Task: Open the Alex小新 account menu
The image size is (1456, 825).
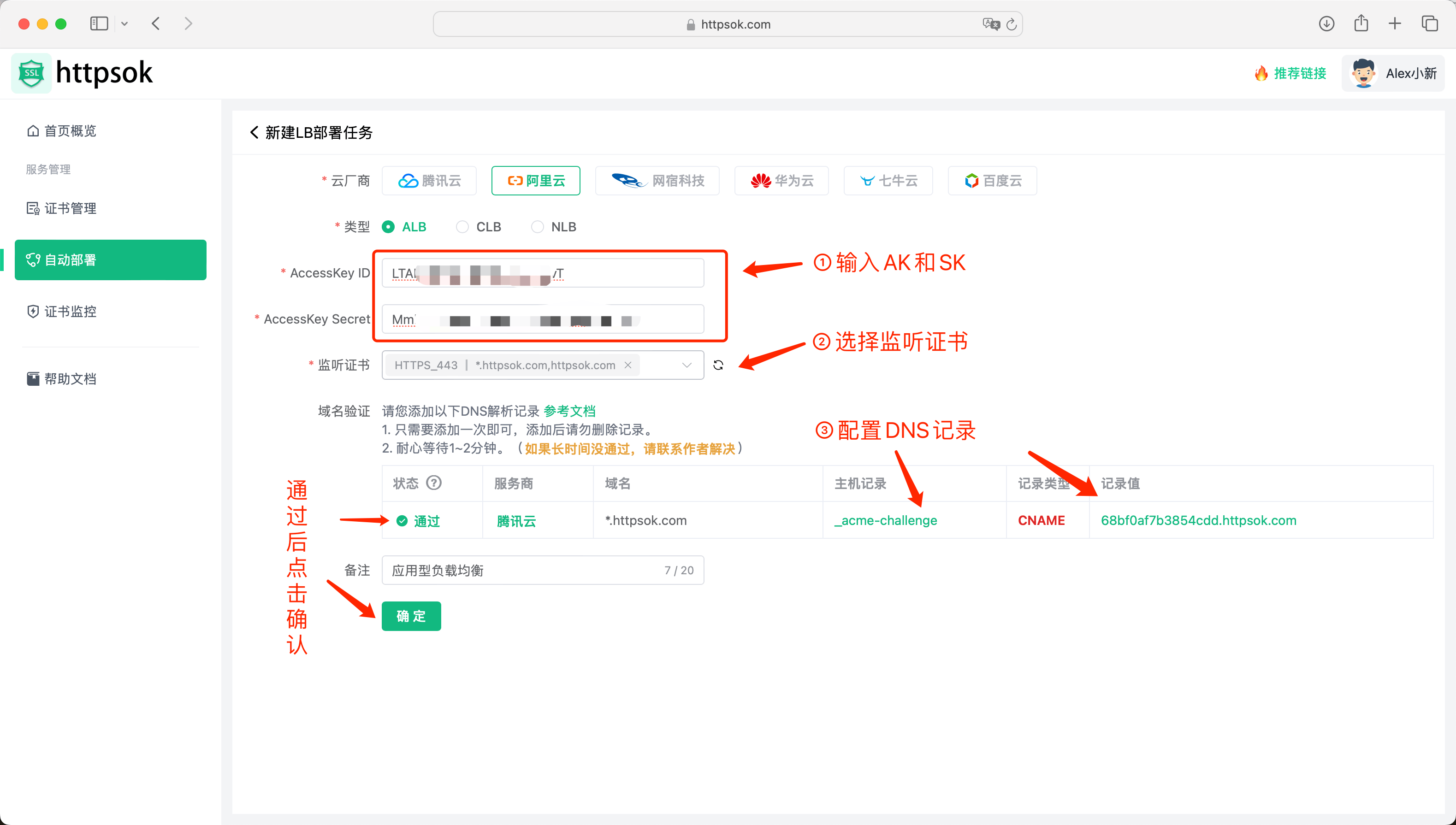Action: (x=1392, y=72)
